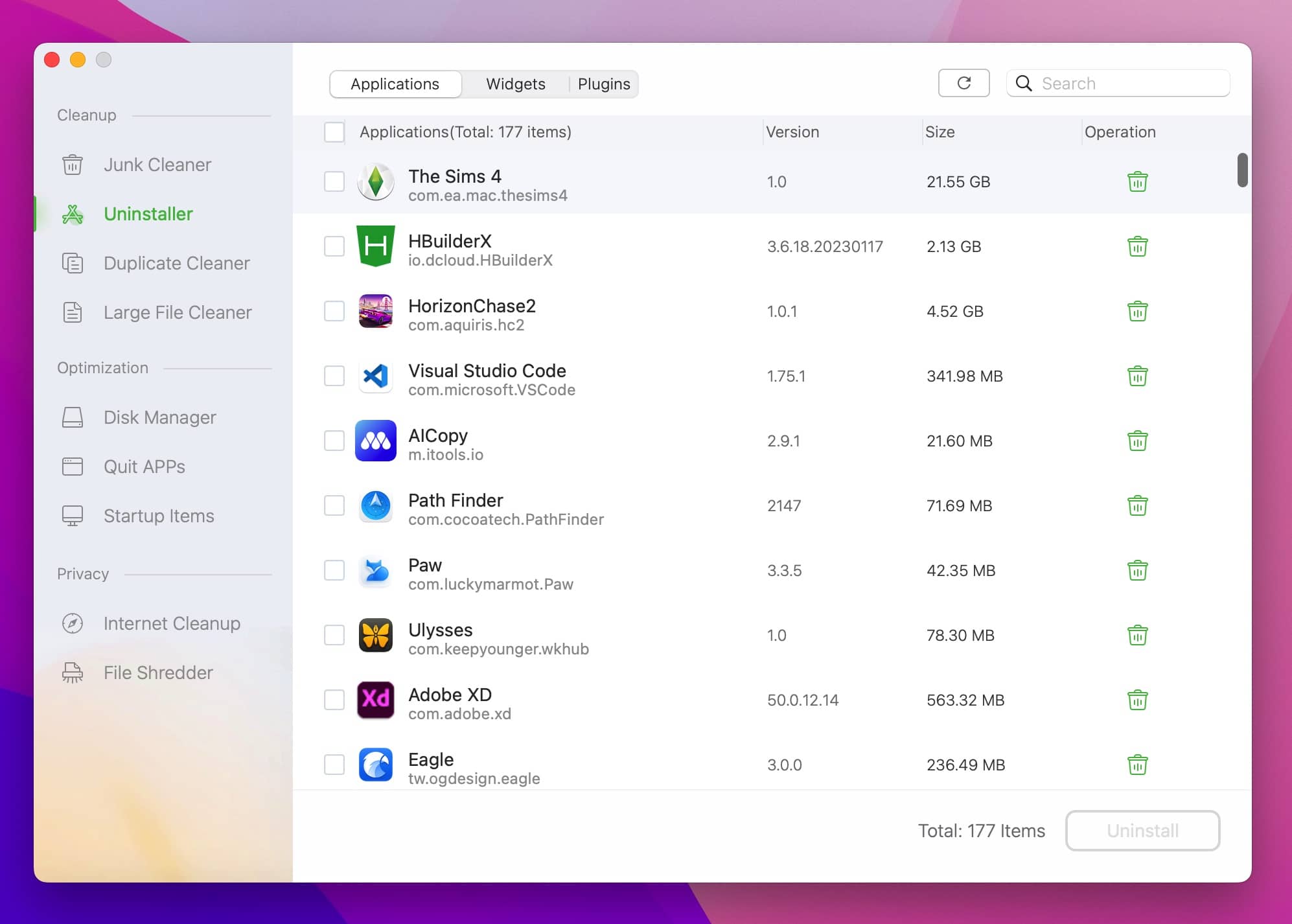Click the Visual Studio Code app icon

pos(376,376)
